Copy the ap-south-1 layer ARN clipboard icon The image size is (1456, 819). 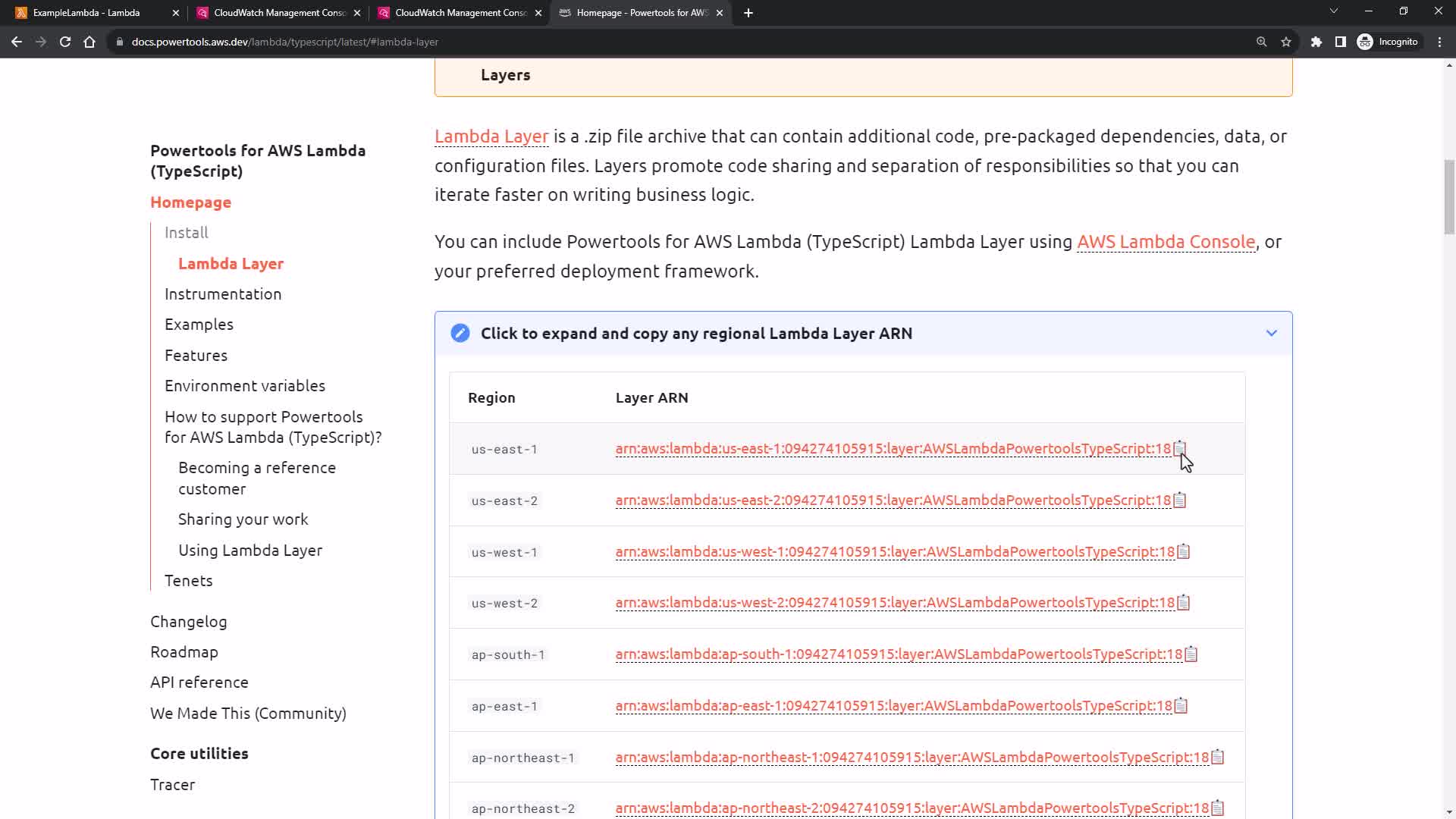coord(1191,654)
